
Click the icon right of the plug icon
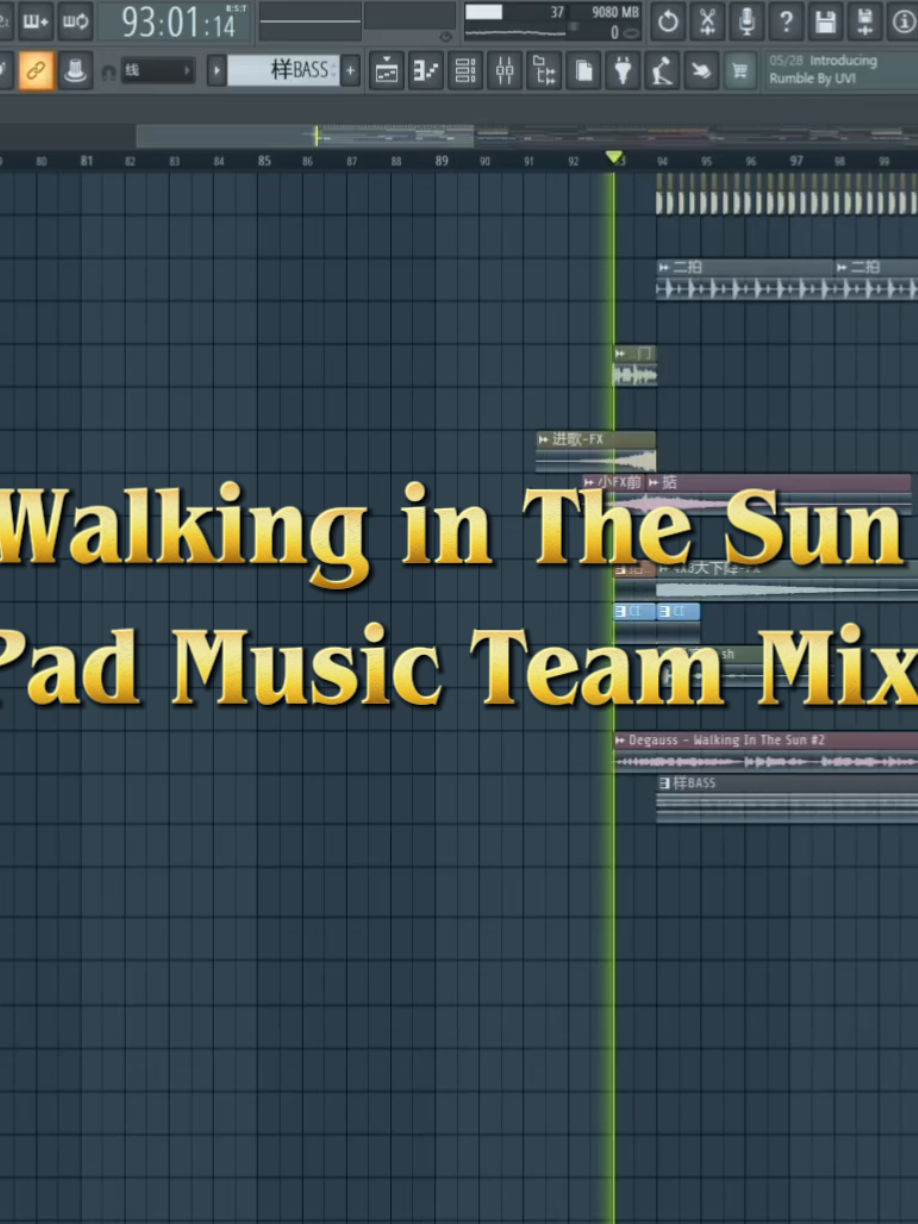[661, 71]
